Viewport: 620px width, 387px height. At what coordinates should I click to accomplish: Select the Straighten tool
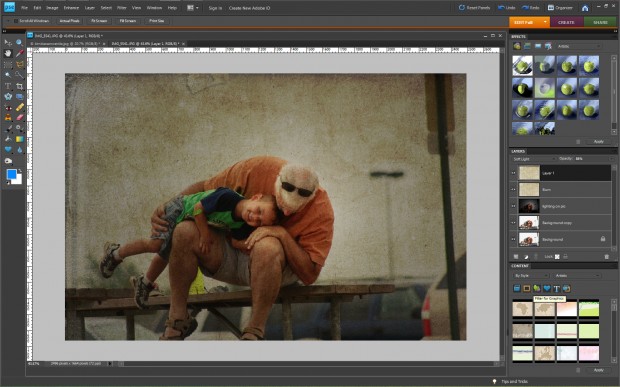[19, 96]
